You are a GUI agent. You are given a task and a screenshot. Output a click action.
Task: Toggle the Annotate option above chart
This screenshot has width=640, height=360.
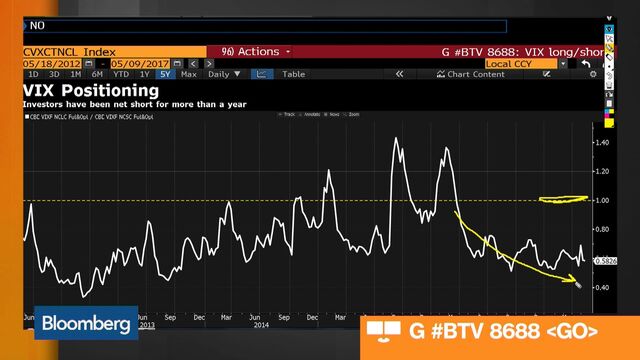[310, 114]
